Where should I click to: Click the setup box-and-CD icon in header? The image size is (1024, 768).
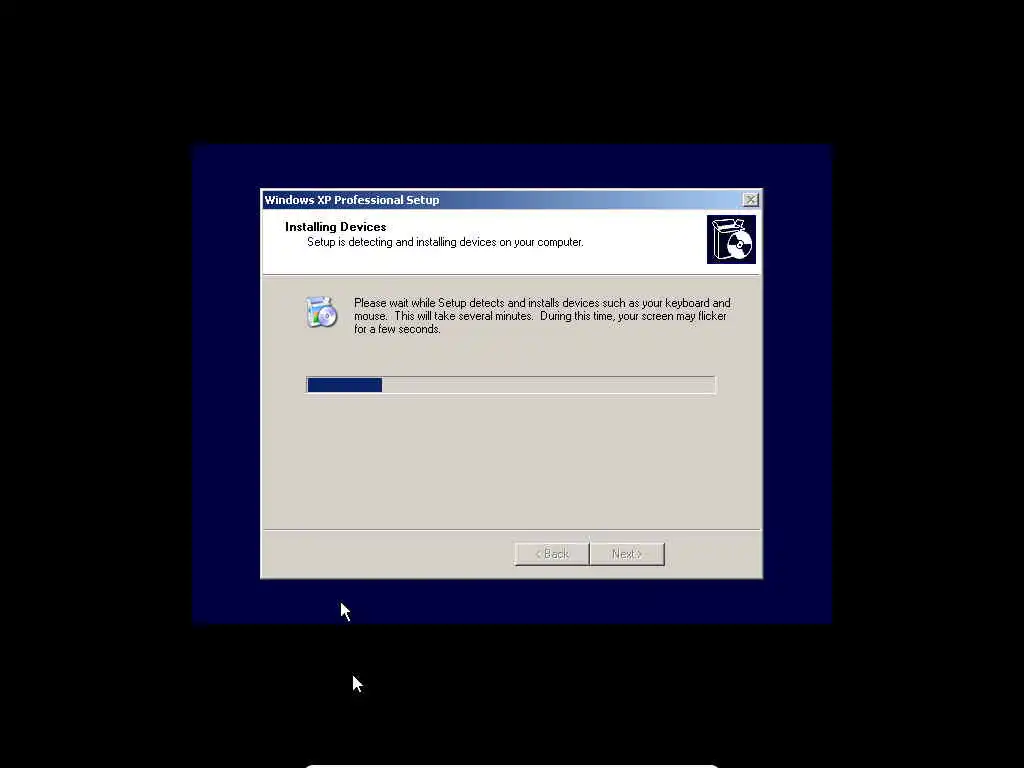[731, 240]
